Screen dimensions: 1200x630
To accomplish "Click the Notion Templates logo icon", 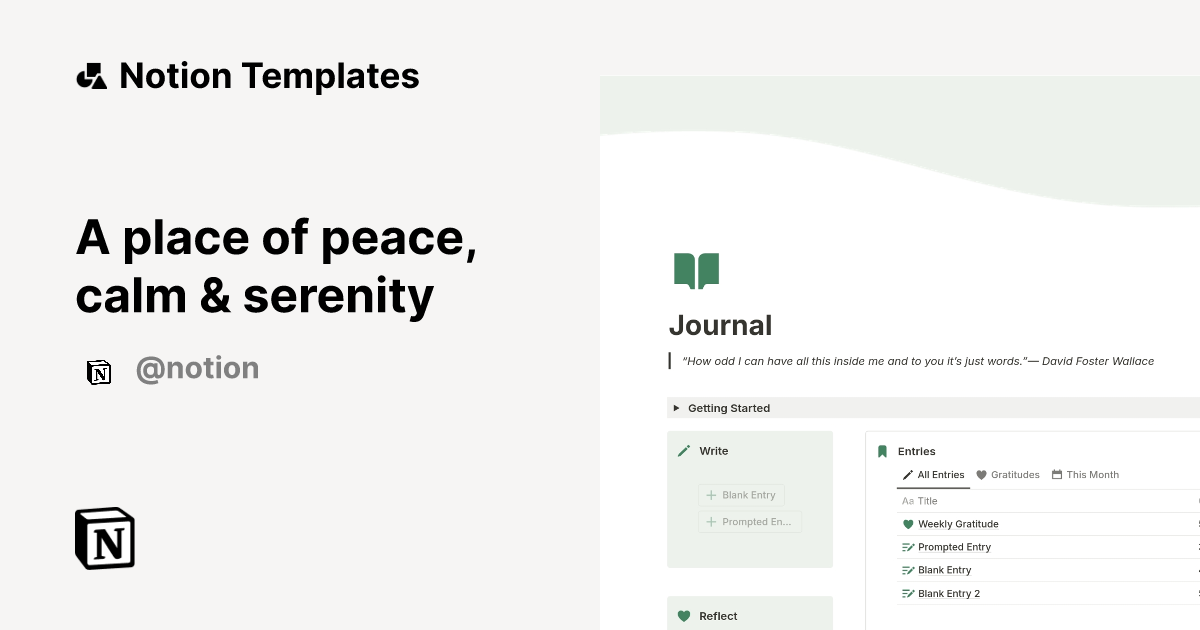I will (91, 74).
